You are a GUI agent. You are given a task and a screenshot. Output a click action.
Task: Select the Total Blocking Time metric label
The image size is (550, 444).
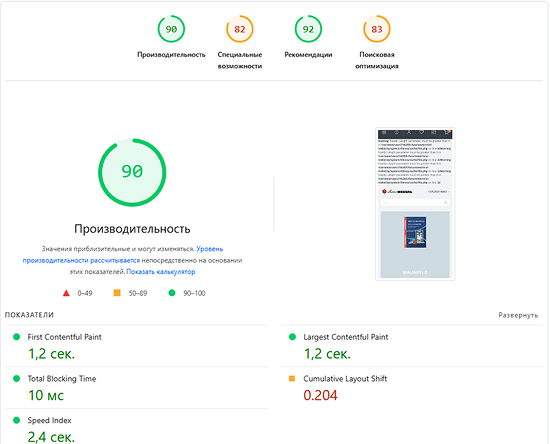tap(62, 378)
